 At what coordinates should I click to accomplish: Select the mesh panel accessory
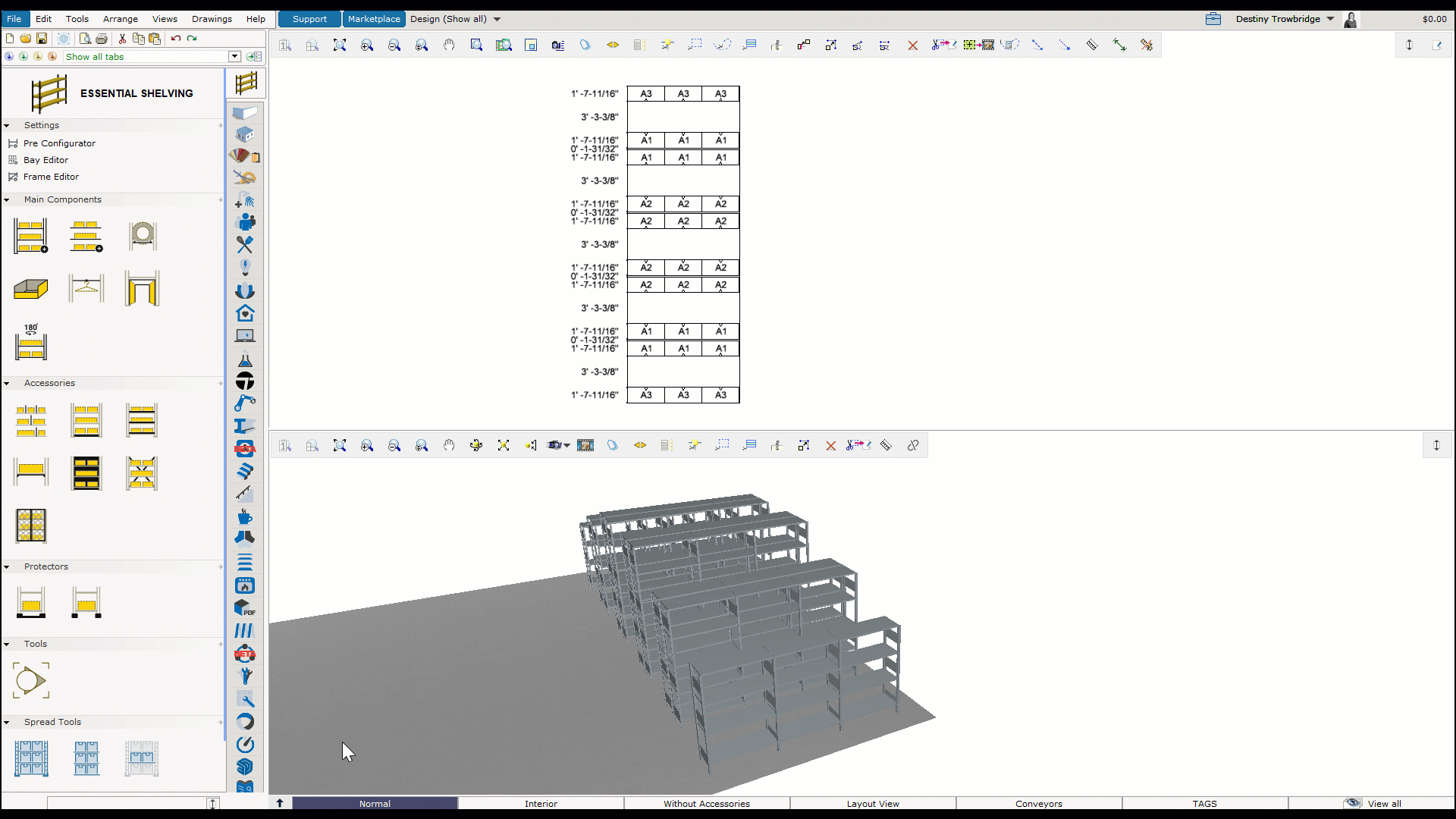click(31, 526)
